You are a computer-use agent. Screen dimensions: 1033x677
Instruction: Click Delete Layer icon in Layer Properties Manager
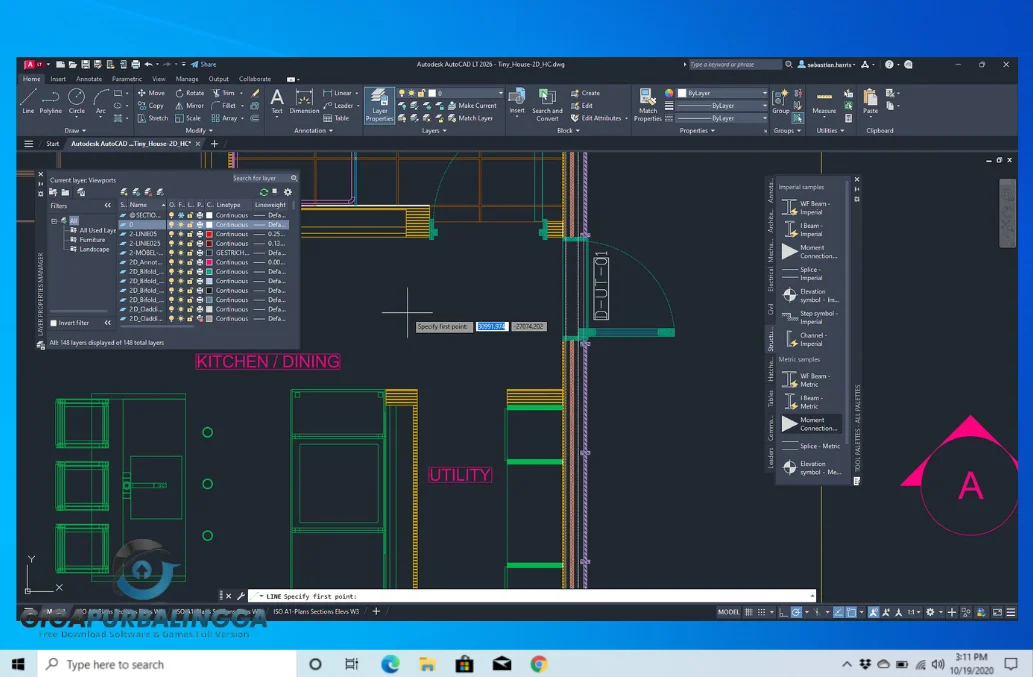click(x=148, y=192)
